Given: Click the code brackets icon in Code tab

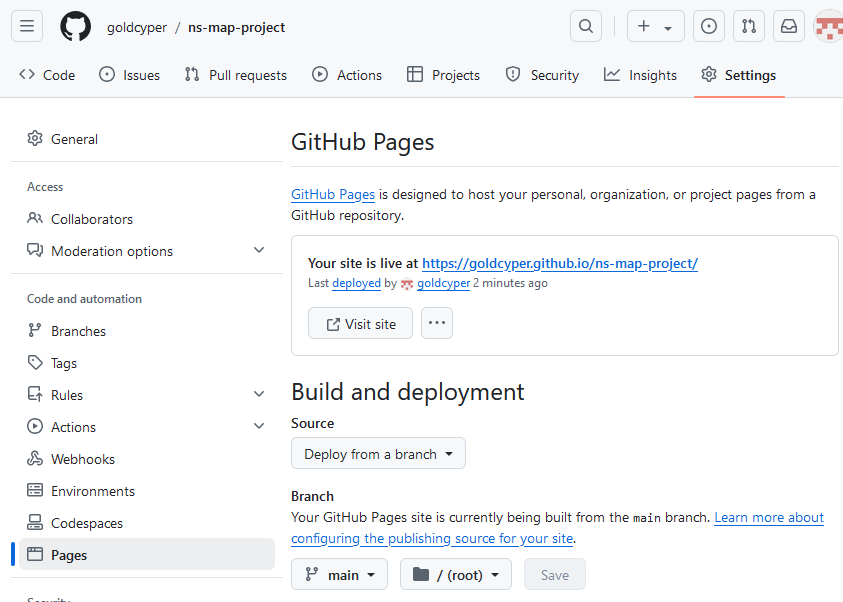Looking at the screenshot, I should point(27,74).
